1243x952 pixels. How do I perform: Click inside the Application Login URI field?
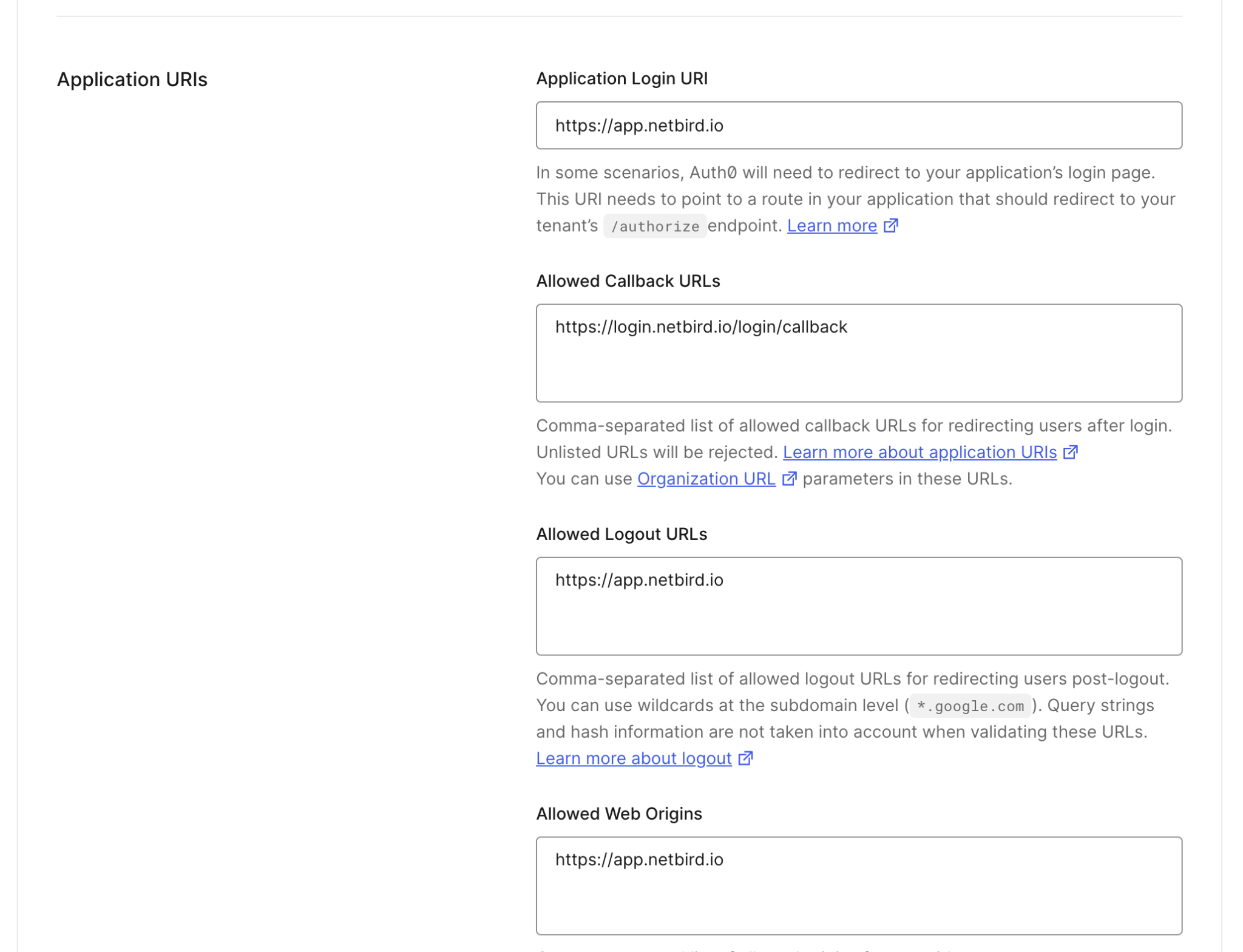pos(858,125)
